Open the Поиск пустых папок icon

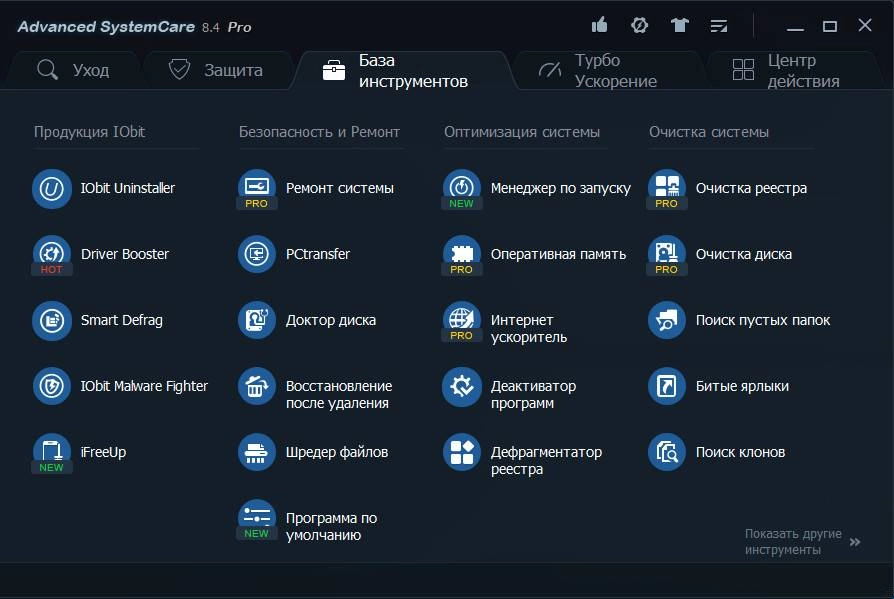pos(667,320)
